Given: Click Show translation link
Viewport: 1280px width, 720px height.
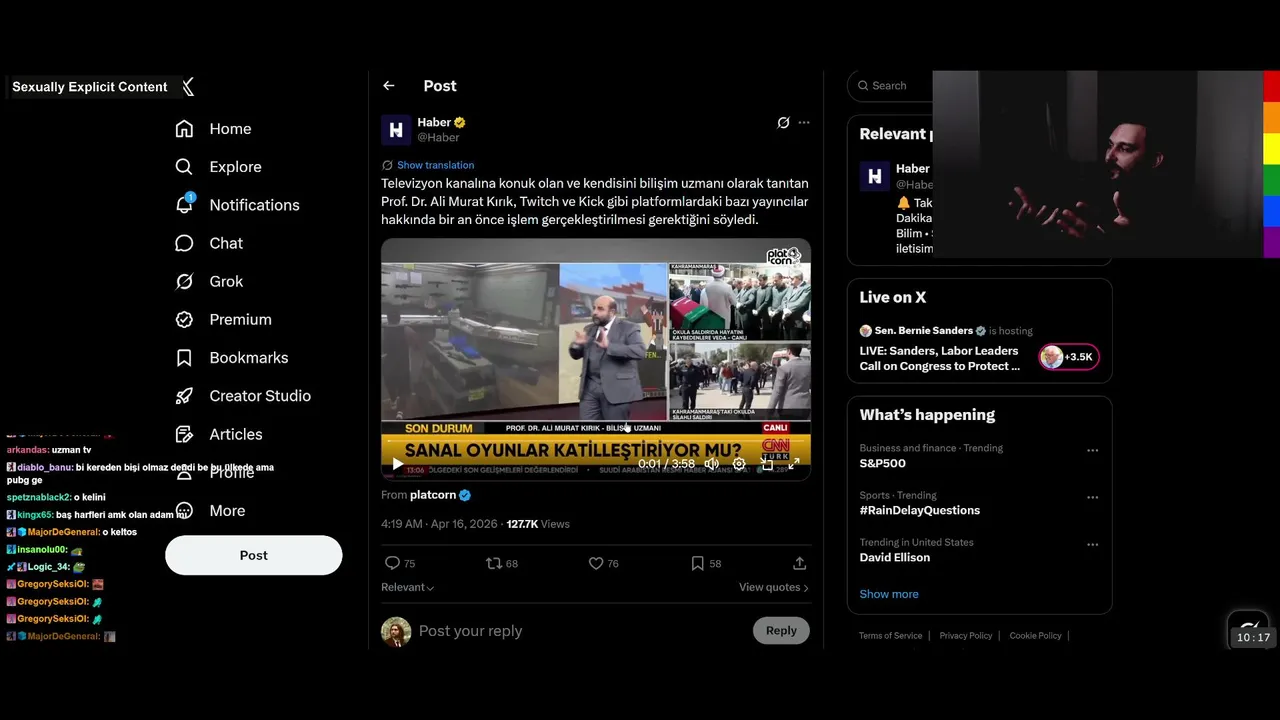Looking at the screenshot, I should 435,165.
